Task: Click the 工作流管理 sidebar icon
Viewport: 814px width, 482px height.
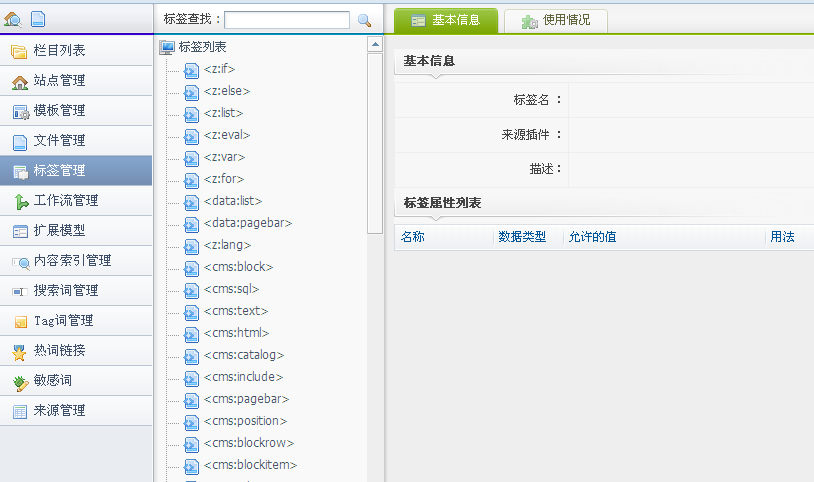Action: click(19, 201)
